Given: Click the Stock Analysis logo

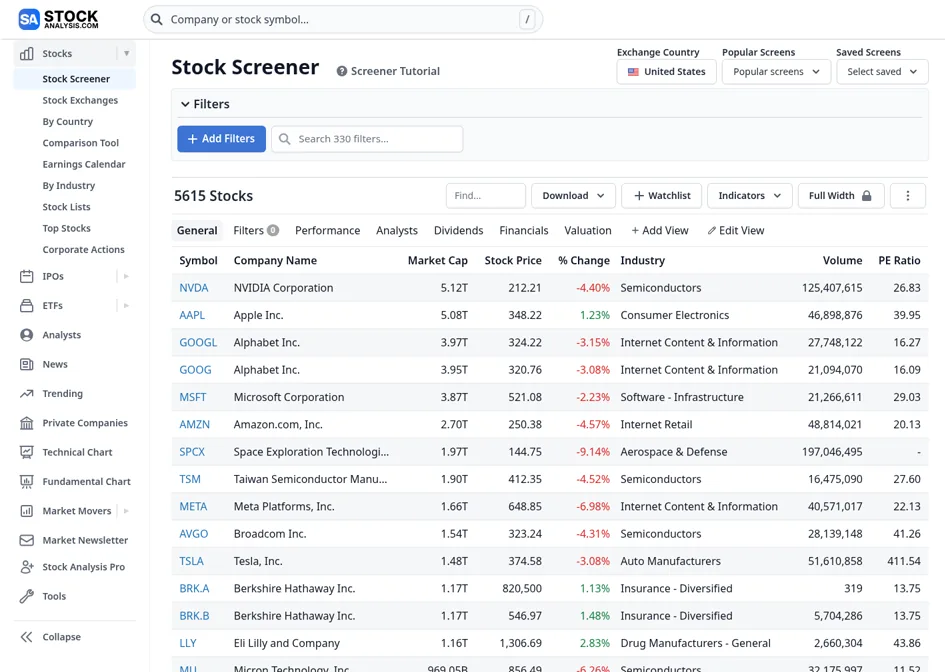Looking at the screenshot, I should click(58, 19).
